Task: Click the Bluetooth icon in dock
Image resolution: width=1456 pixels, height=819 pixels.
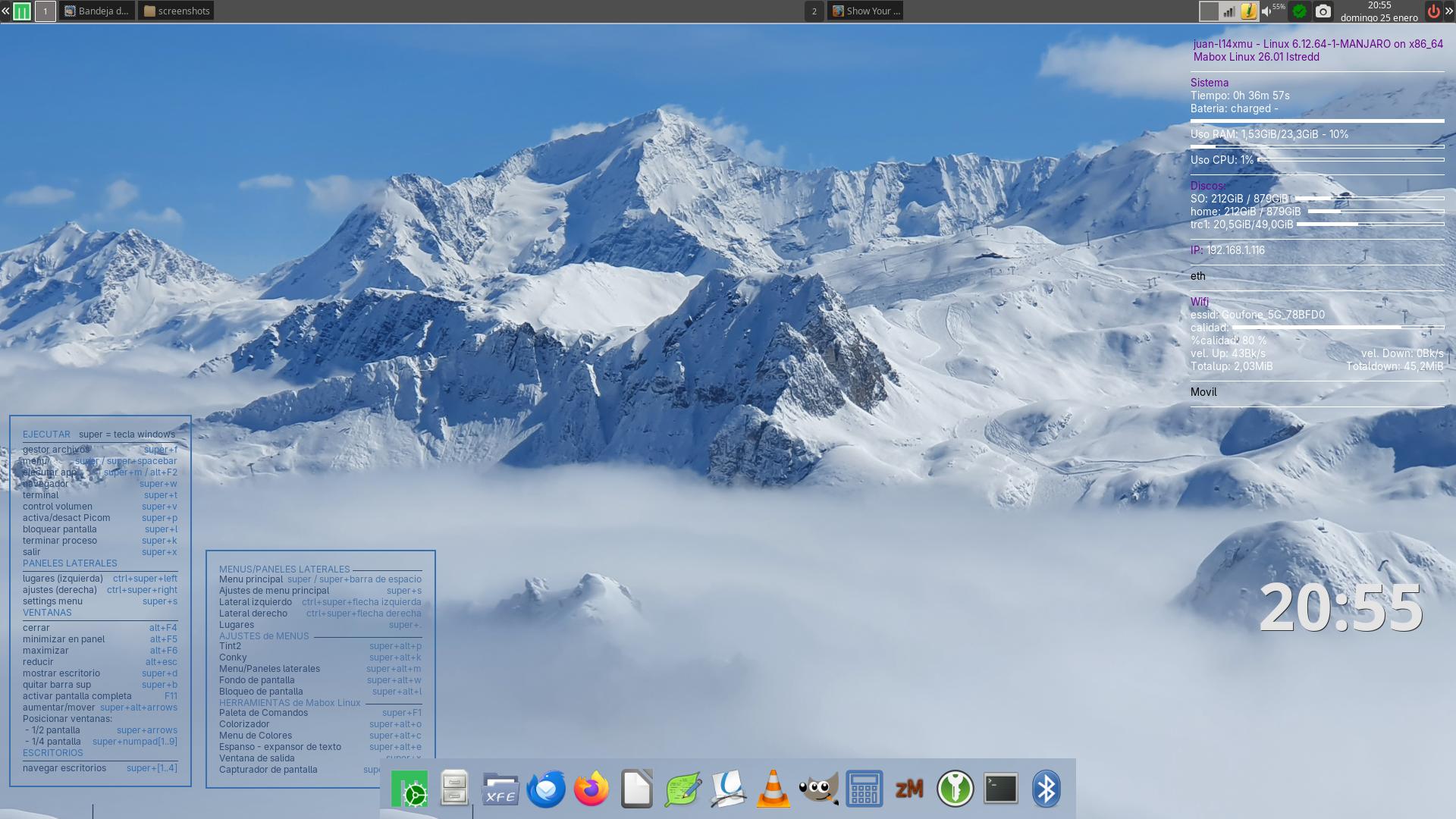Action: click(1046, 789)
